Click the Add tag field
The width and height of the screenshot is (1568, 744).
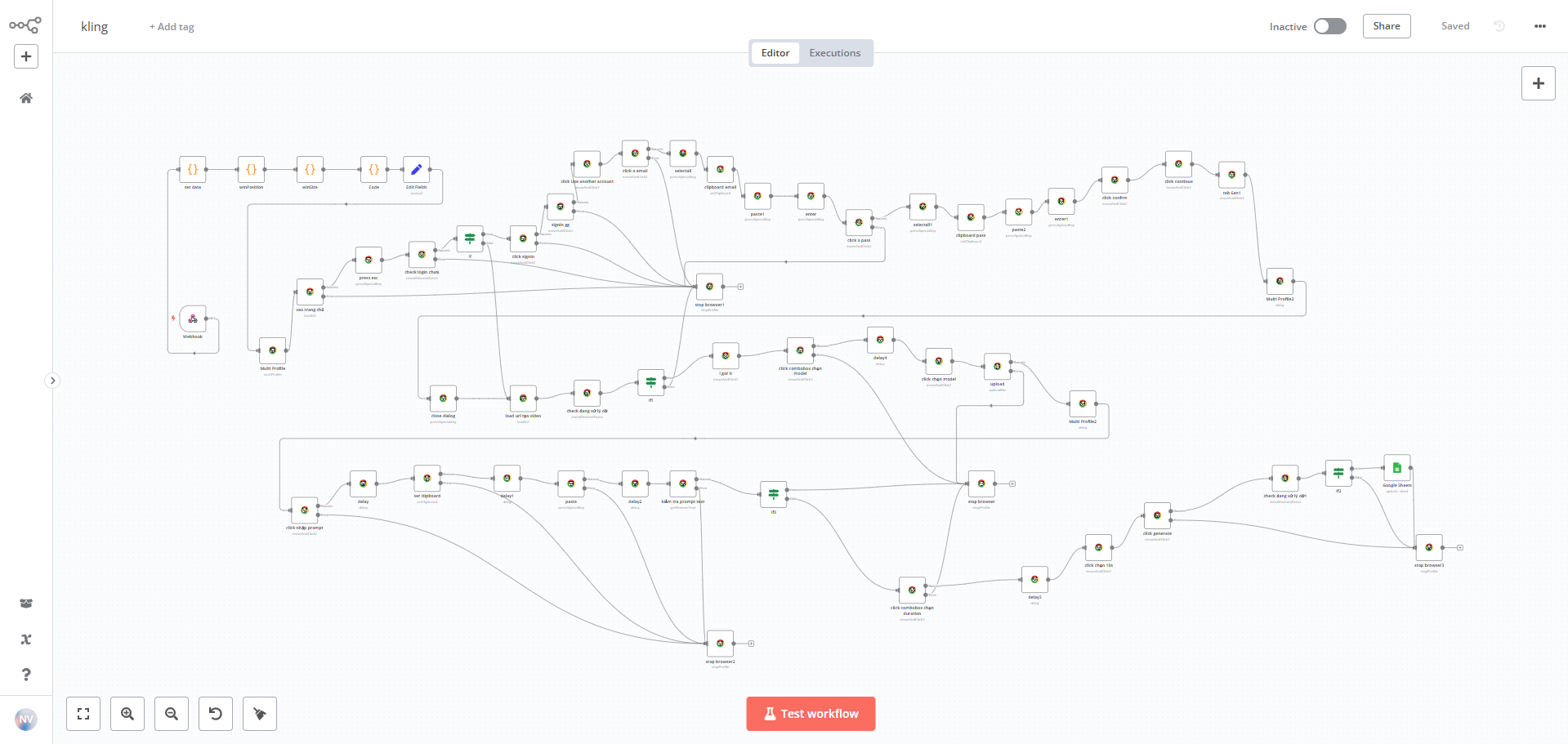(x=172, y=27)
